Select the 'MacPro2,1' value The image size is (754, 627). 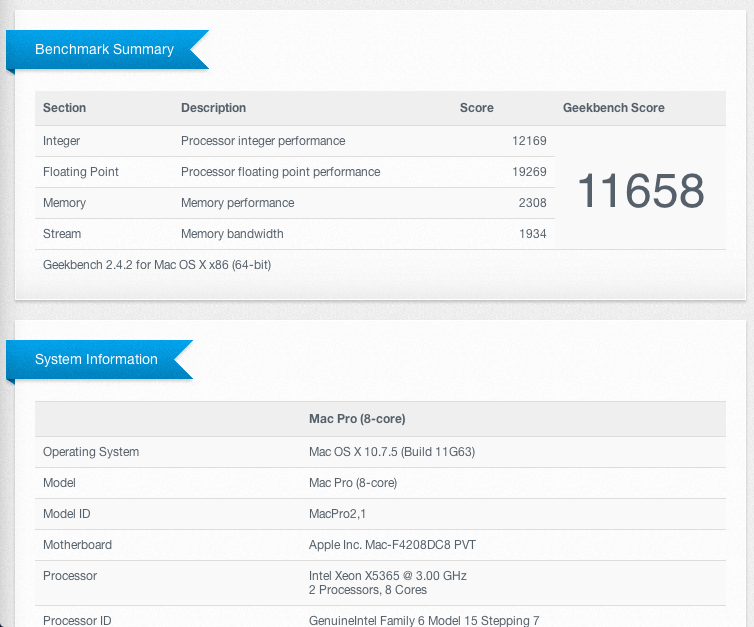point(337,514)
